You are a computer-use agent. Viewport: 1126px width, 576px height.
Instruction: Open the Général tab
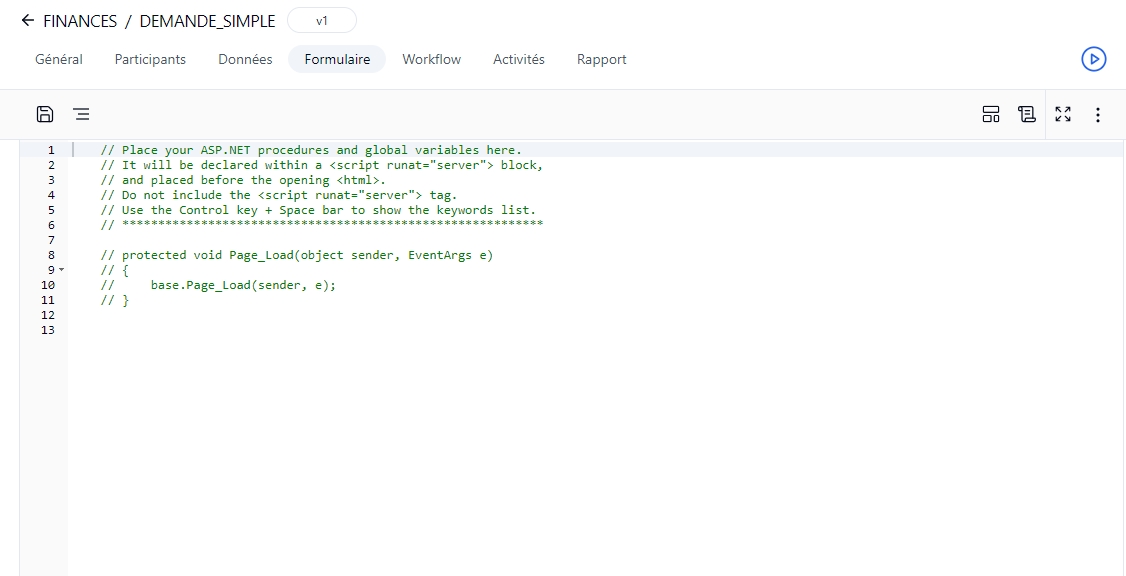click(59, 59)
